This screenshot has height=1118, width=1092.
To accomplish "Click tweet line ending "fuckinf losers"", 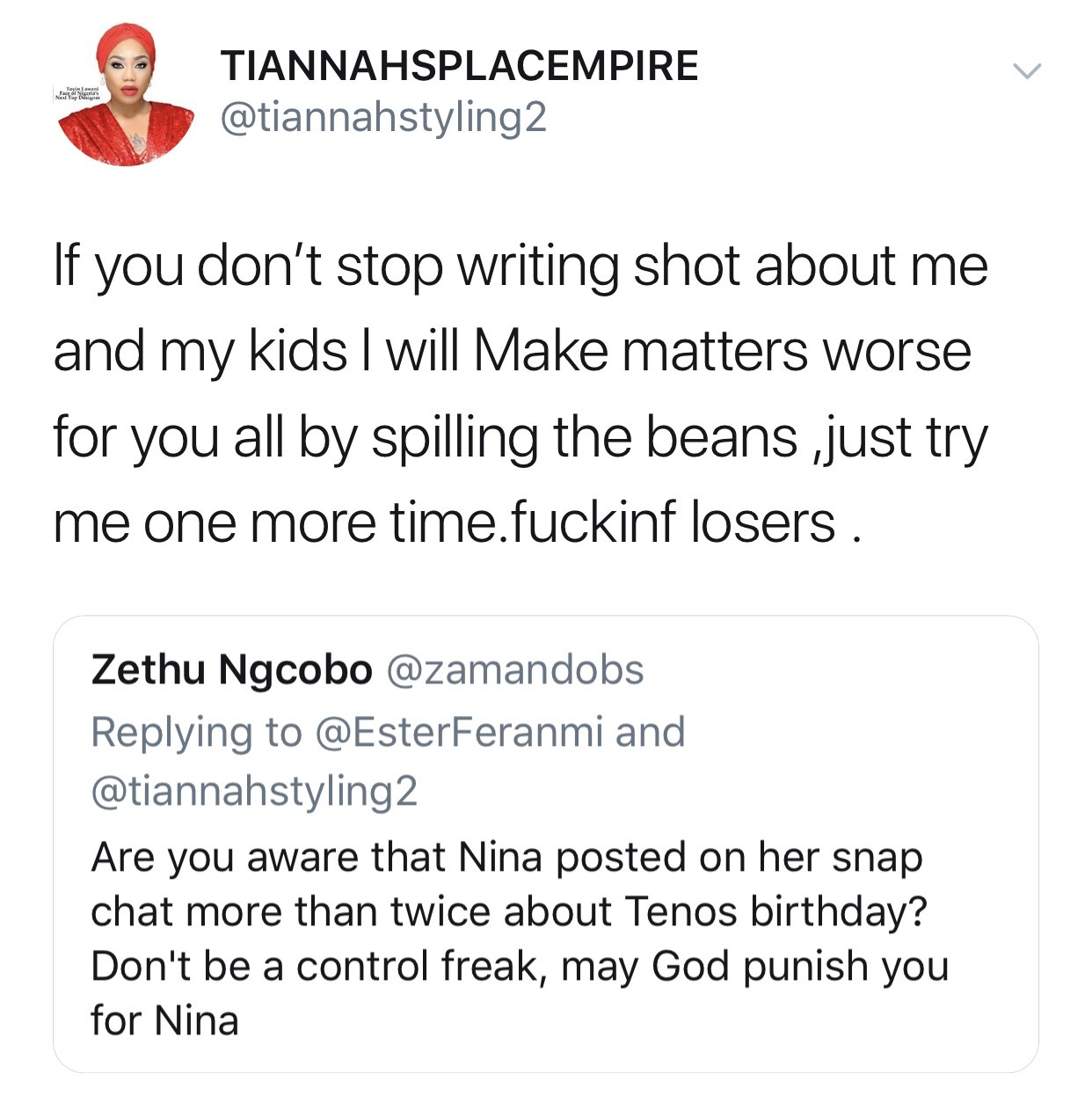I will (x=455, y=522).
